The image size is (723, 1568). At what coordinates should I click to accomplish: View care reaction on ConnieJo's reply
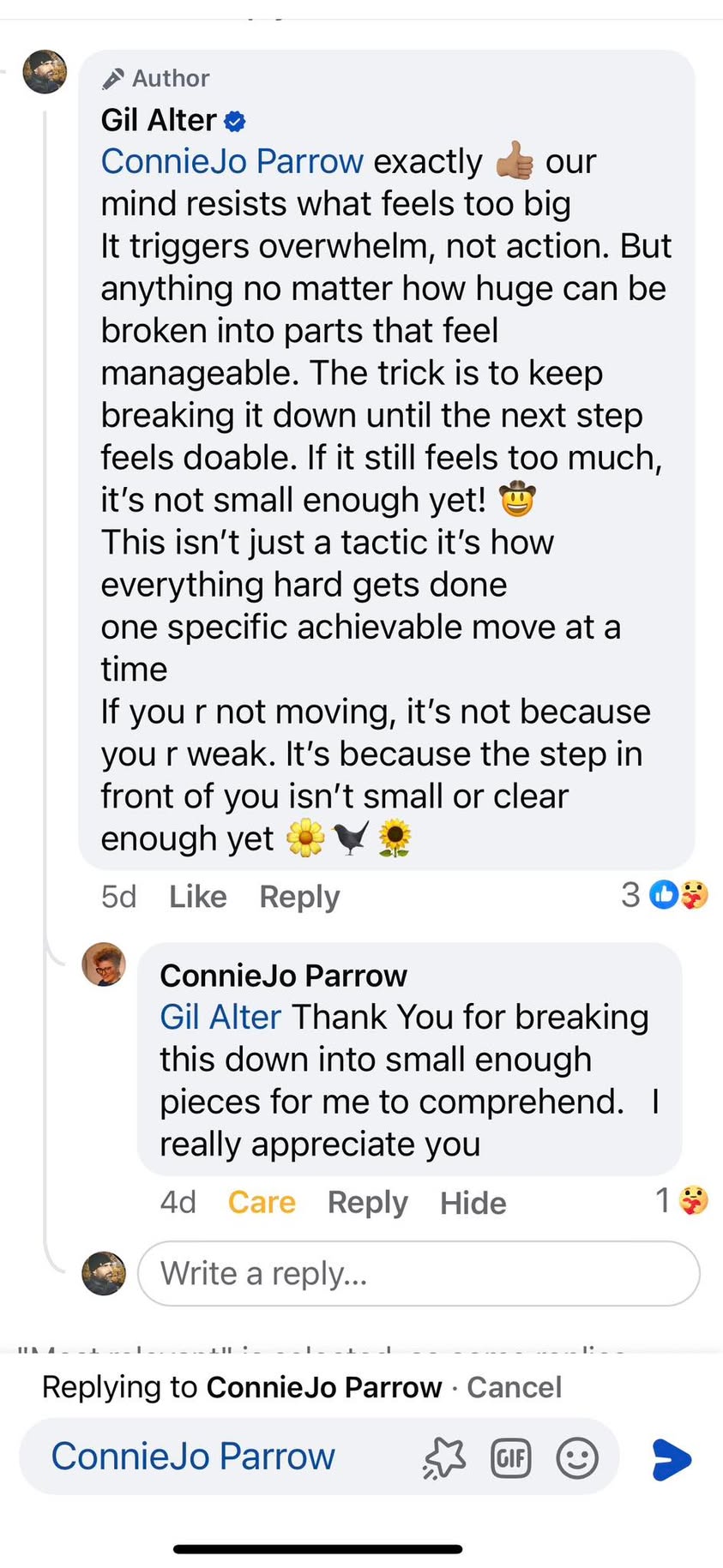pos(683,1200)
